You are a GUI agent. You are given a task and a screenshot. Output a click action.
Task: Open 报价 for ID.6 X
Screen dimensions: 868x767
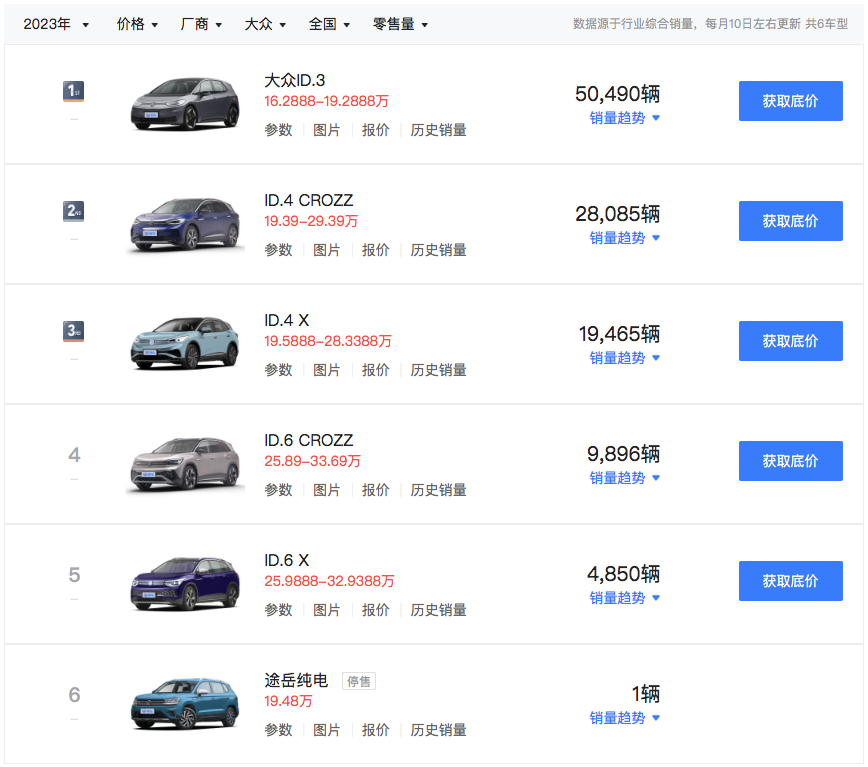point(375,610)
